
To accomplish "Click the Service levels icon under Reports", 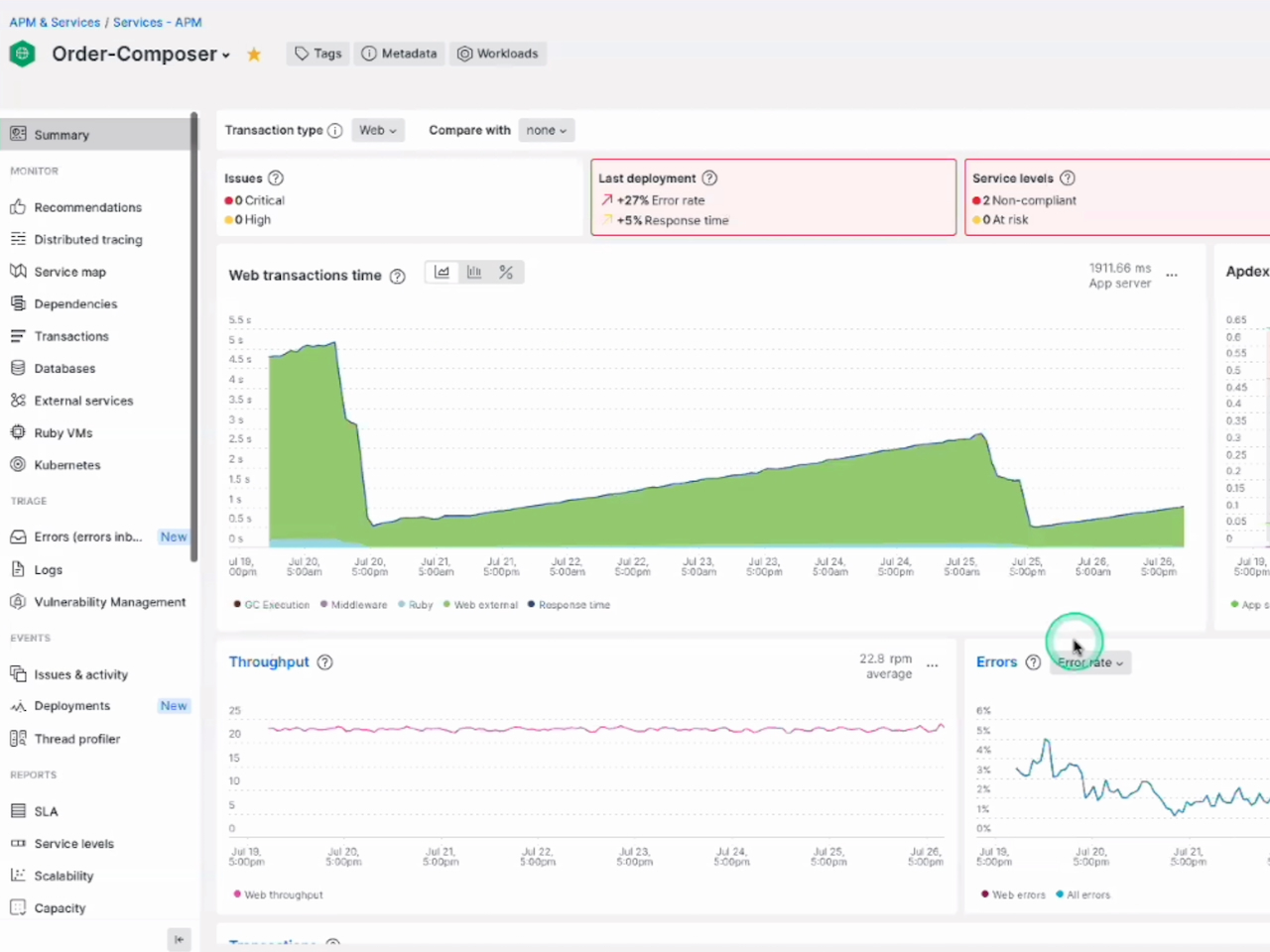I will click(x=18, y=843).
